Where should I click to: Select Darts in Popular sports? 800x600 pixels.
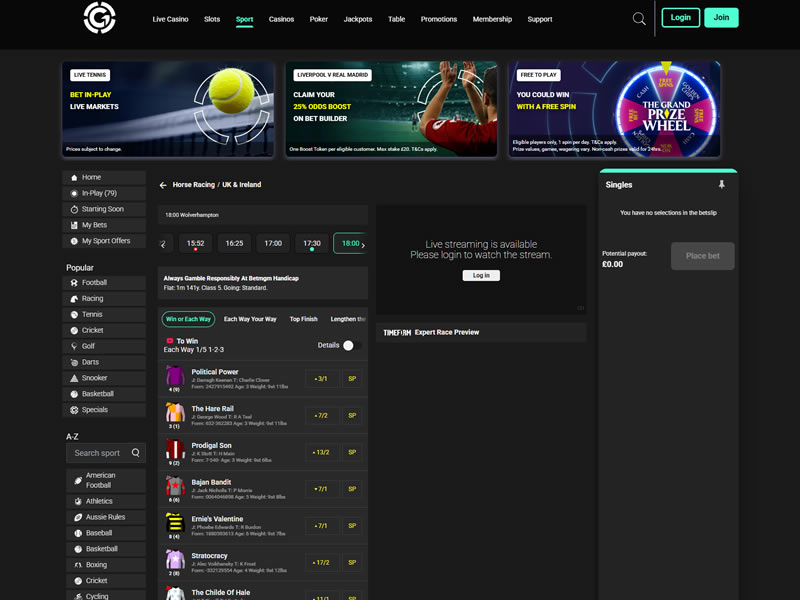(x=90, y=362)
